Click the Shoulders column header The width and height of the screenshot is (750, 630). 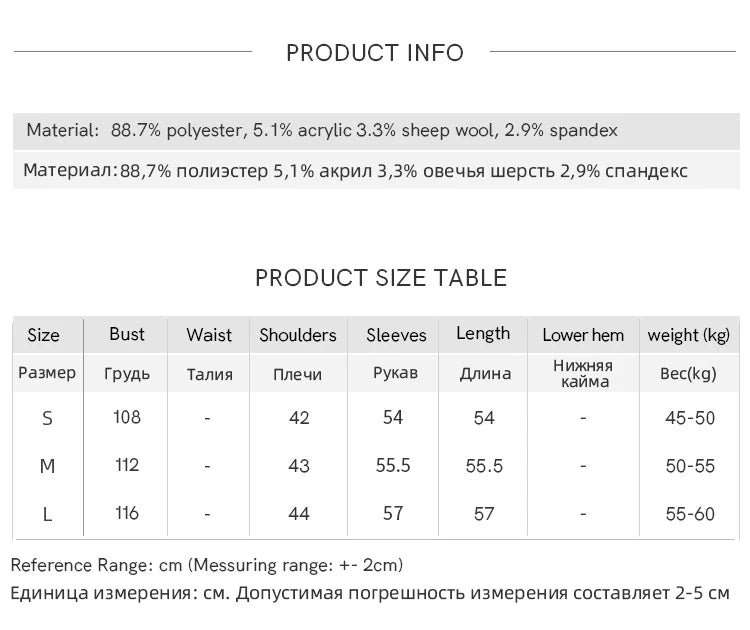(298, 335)
